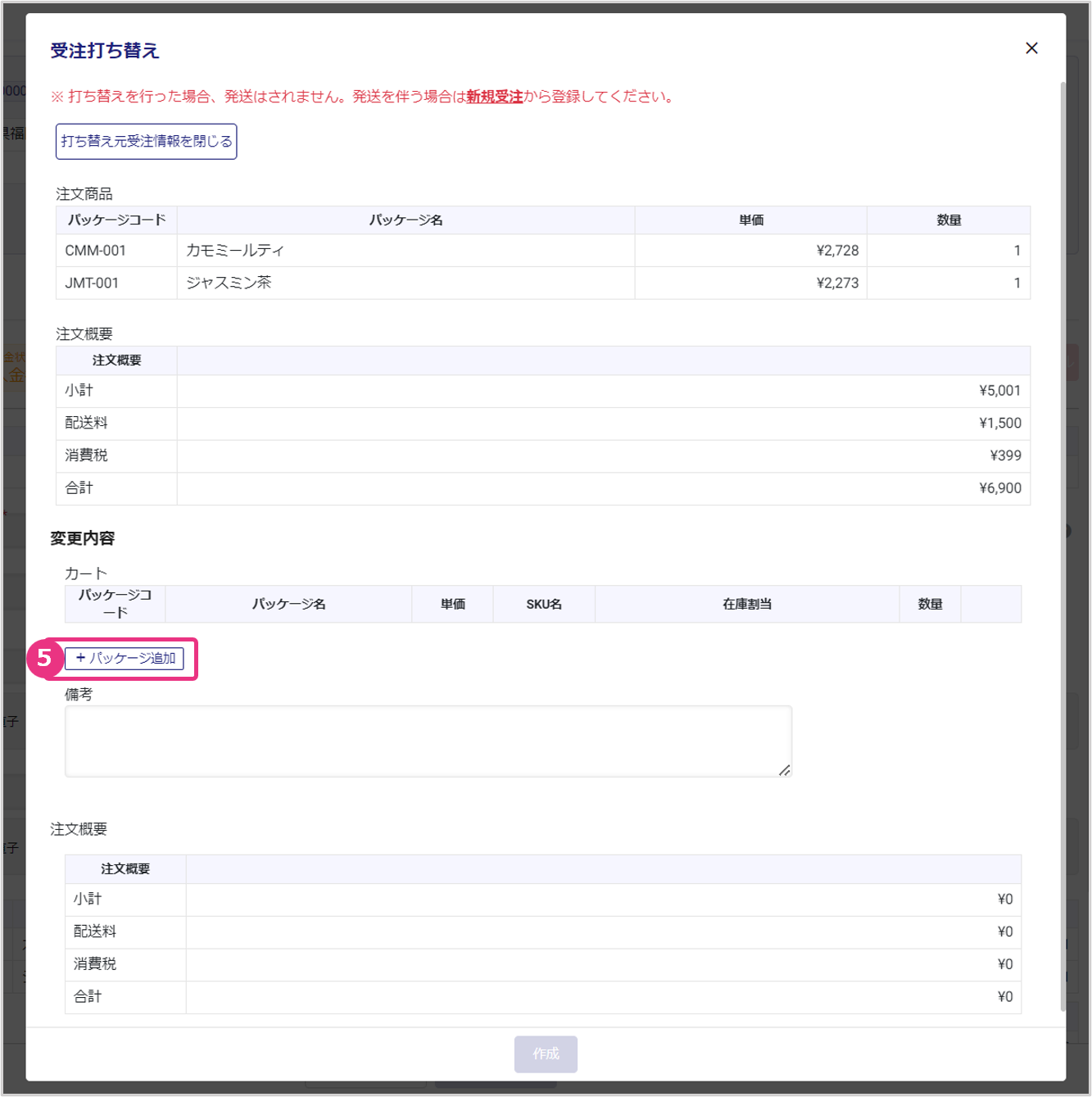The height and width of the screenshot is (1097, 1092).
Task: Close the 受注打ち替え dialog with the X
Action: point(1031,48)
